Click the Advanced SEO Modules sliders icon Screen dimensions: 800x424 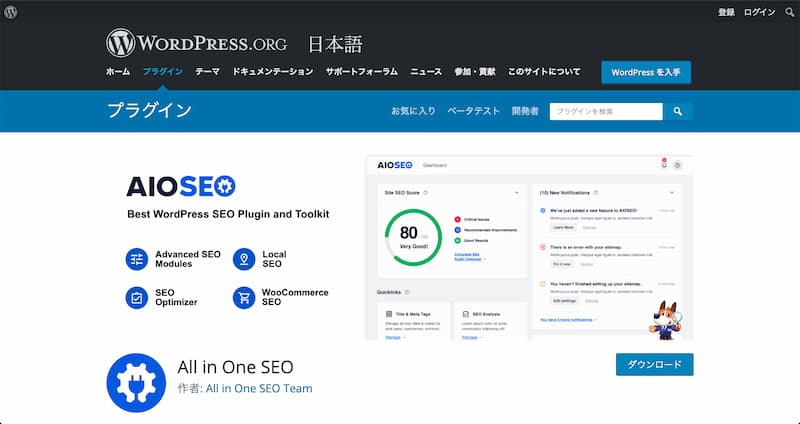pos(137,259)
